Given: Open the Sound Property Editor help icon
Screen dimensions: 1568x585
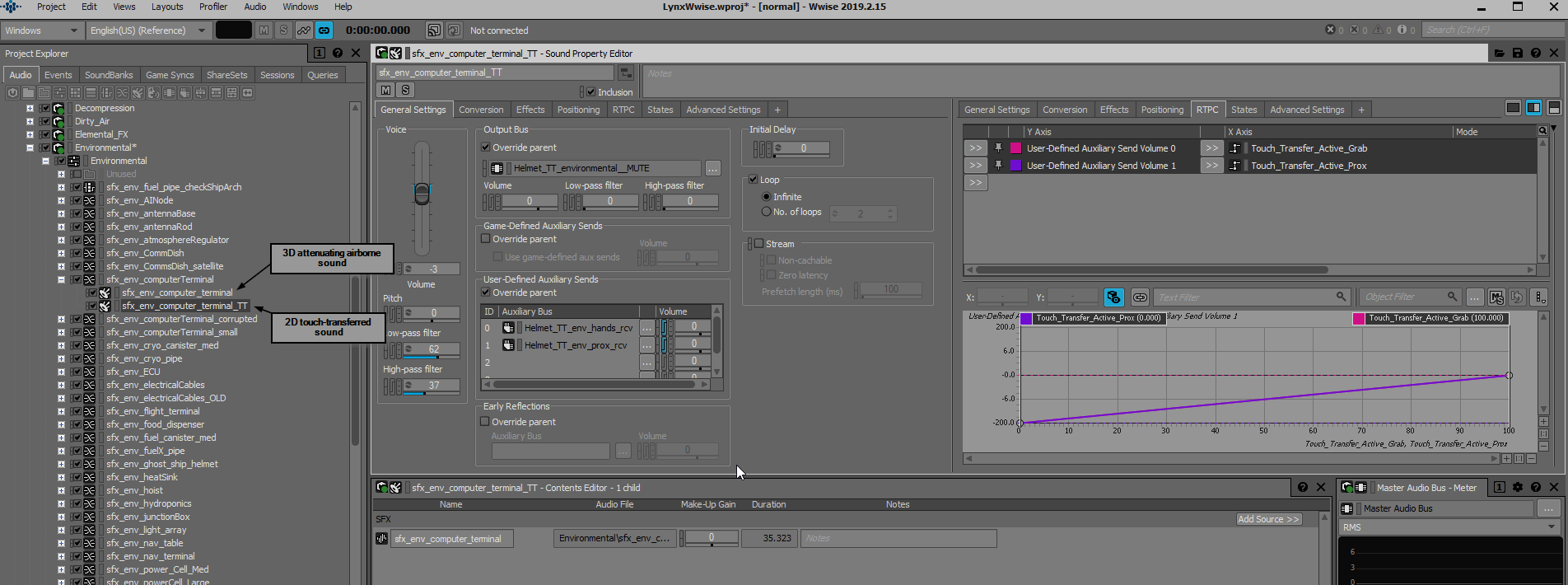Looking at the screenshot, I should tap(1536, 53).
